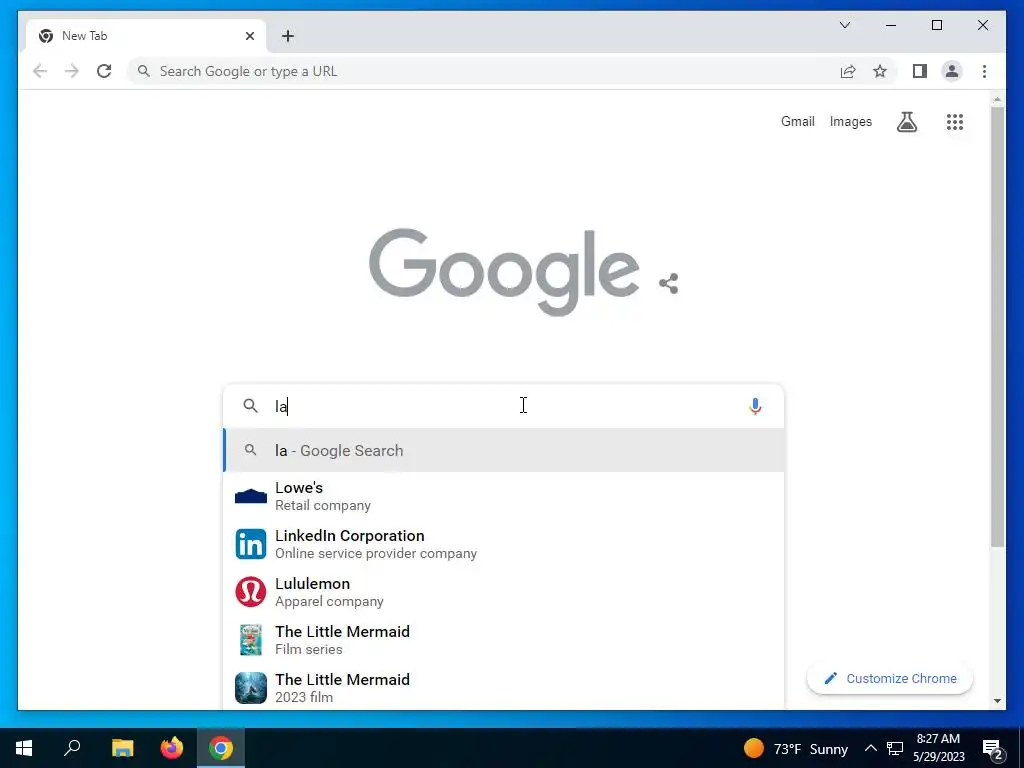
Task: Choose The Little Mermaid Film series poster
Action: pyautogui.click(x=251, y=640)
